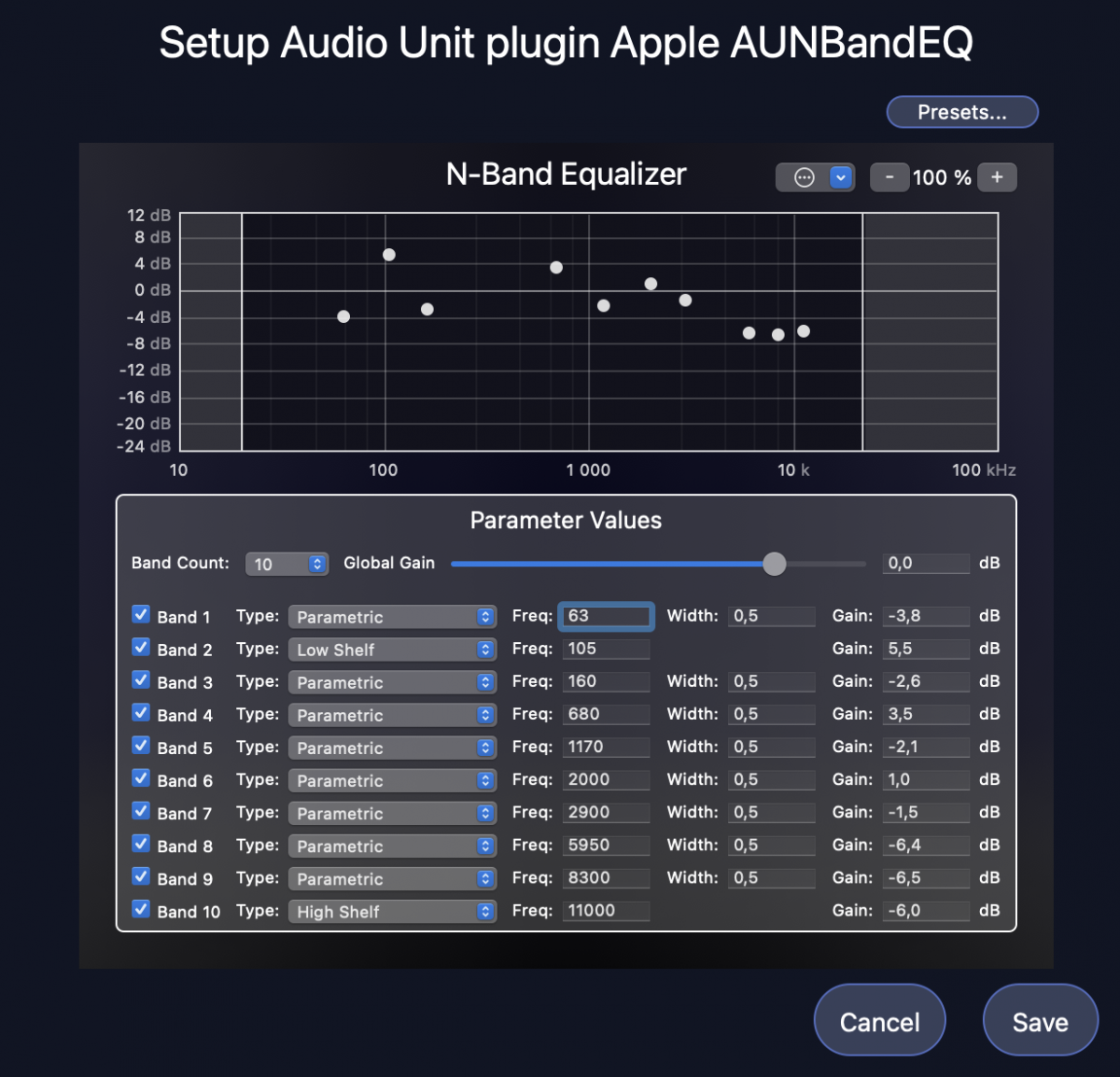This screenshot has height=1077, width=1120.
Task: Uncheck Band 9
Action: (141, 875)
